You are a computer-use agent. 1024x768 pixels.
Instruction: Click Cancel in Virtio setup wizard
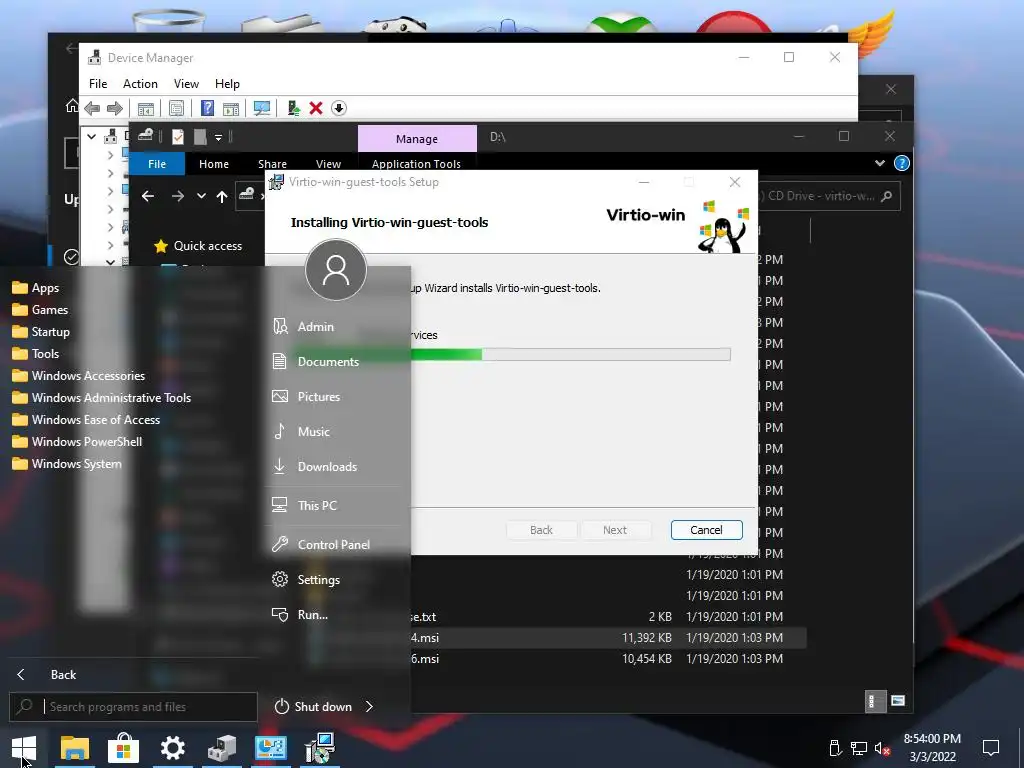tap(707, 530)
